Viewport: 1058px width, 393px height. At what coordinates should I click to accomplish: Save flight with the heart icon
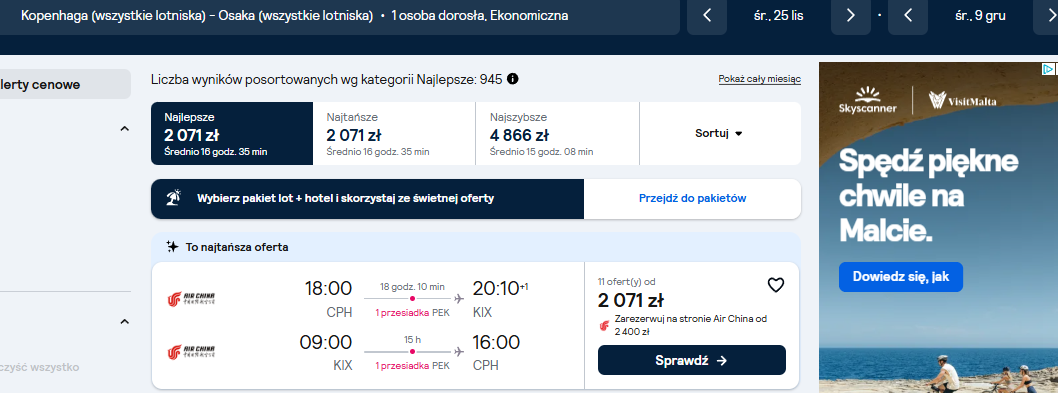click(x=776, y=286)
